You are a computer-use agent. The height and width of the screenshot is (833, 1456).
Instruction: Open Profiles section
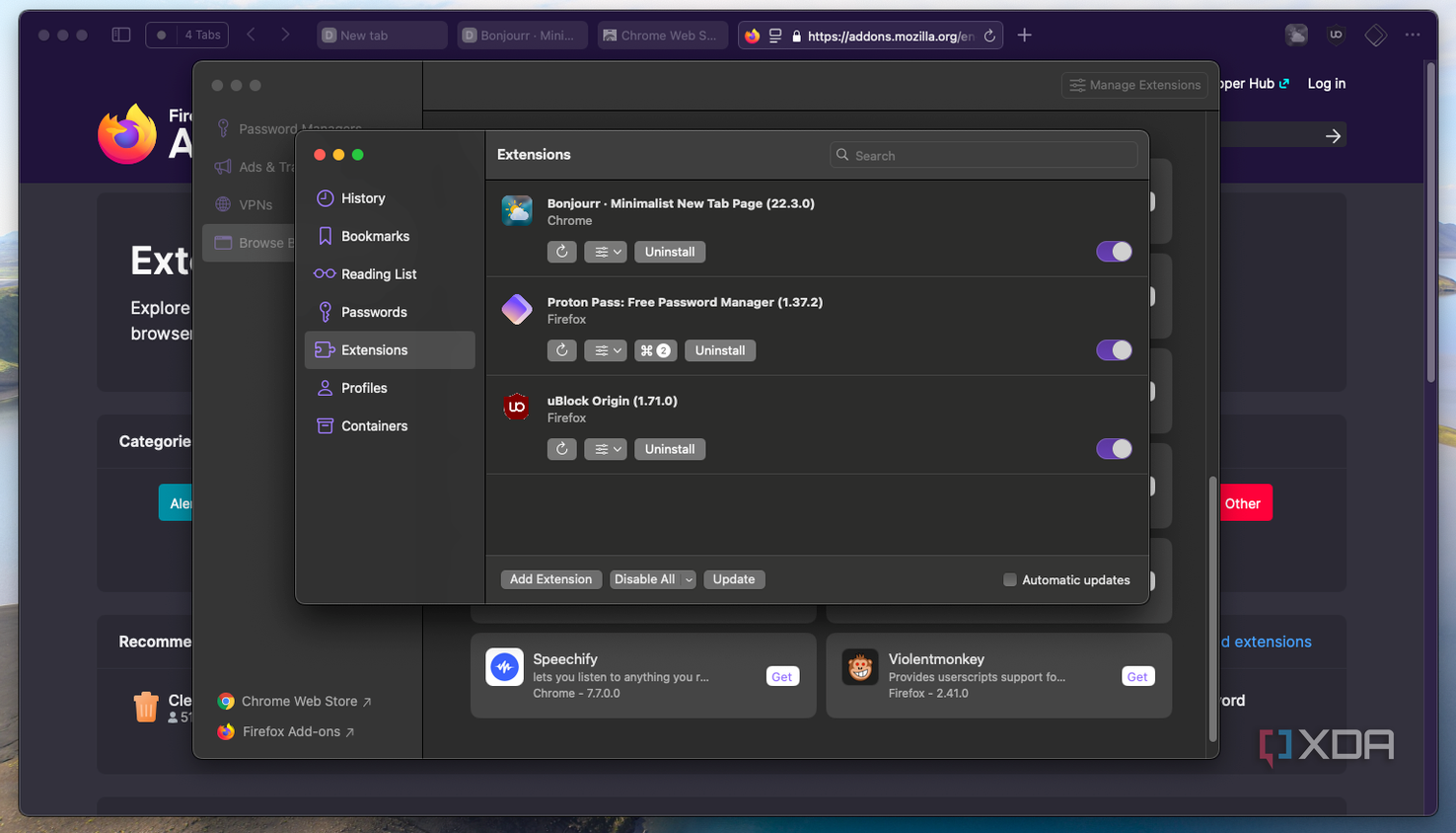(390, 388)
